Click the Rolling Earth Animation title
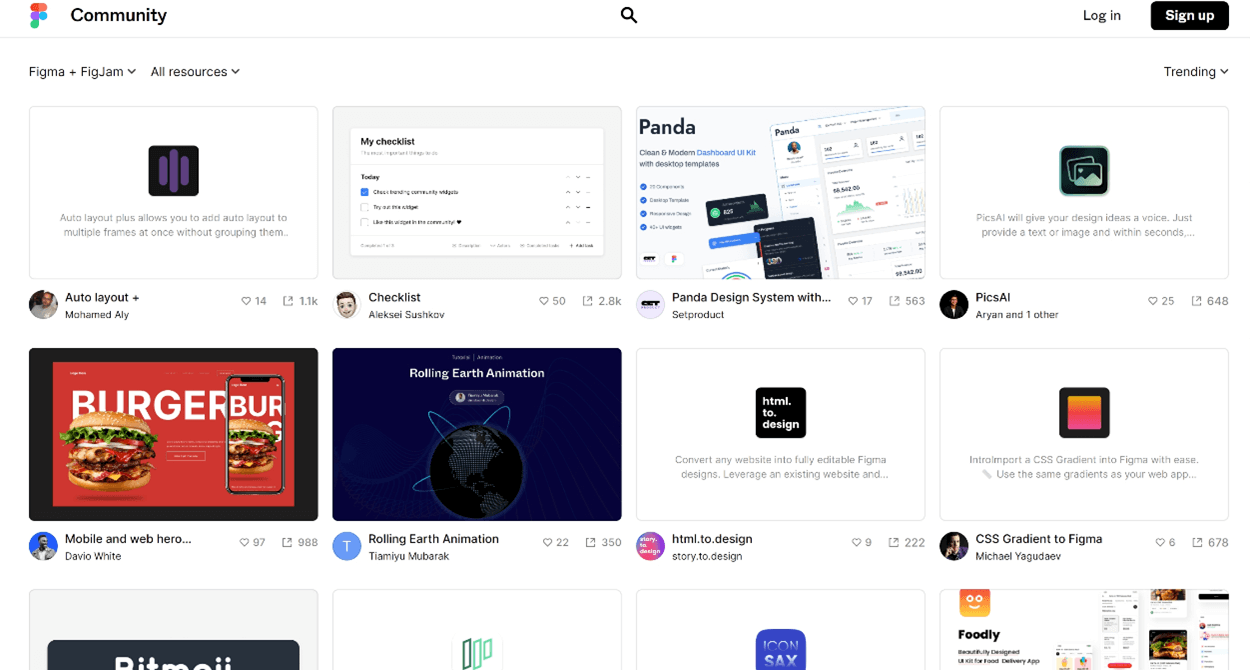 pos(434,539)
